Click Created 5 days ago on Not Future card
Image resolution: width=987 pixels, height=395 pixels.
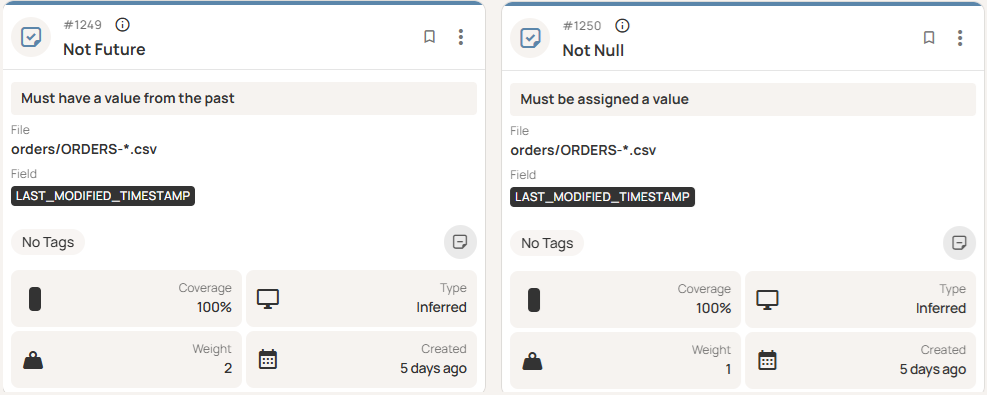click(434, 368)
